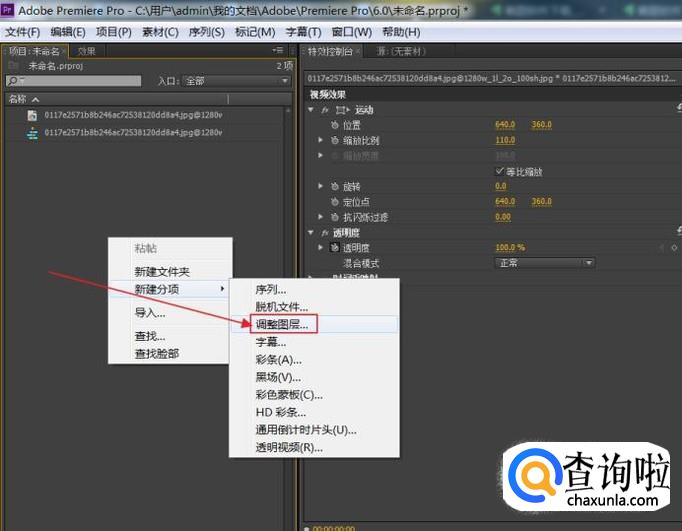This screenshot has height=531, width=682.
Task: Choose 新建文件夹 in context menu
Action: [x=162, y=272]
